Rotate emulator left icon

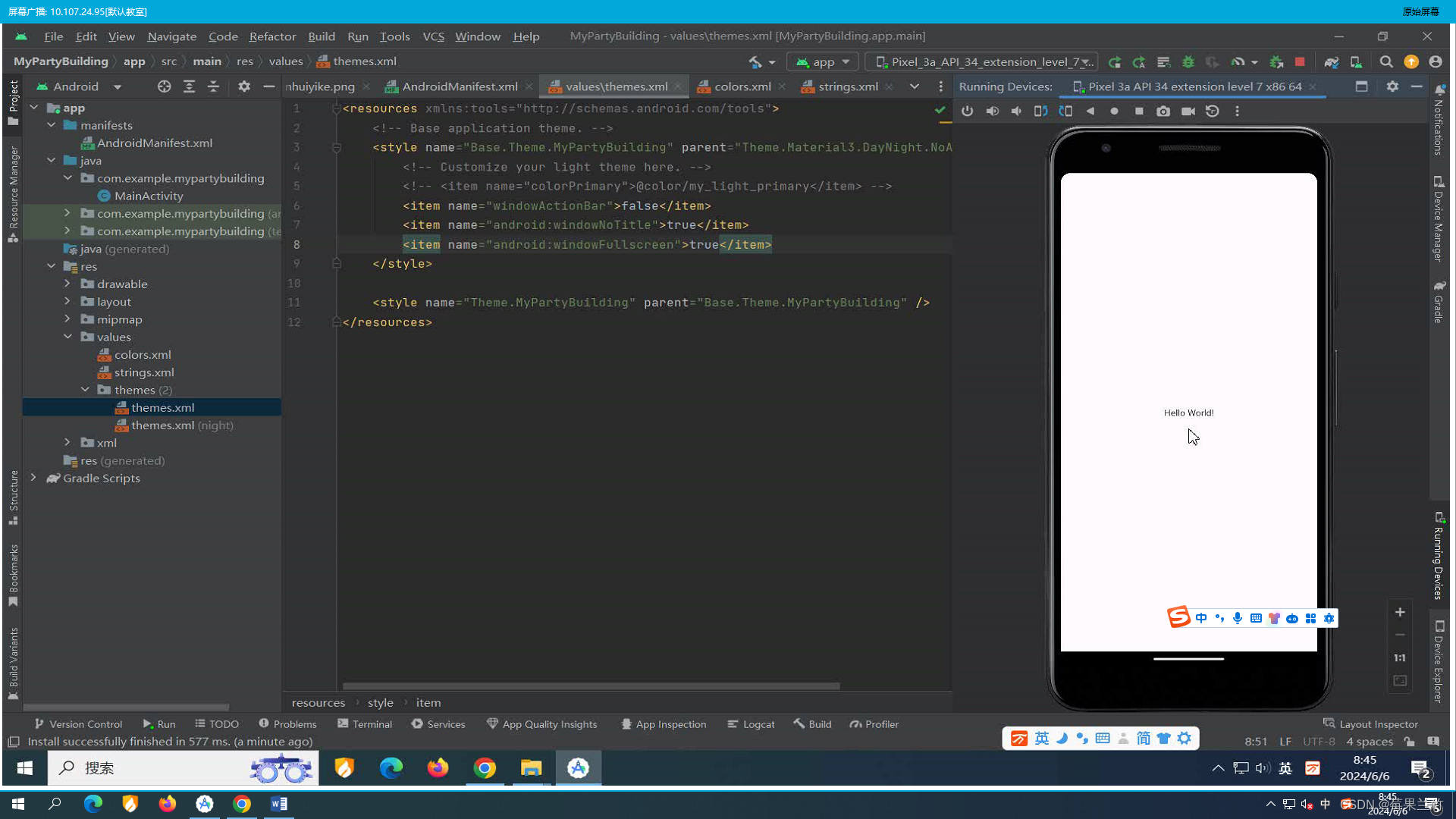[x=1040, y=111]
